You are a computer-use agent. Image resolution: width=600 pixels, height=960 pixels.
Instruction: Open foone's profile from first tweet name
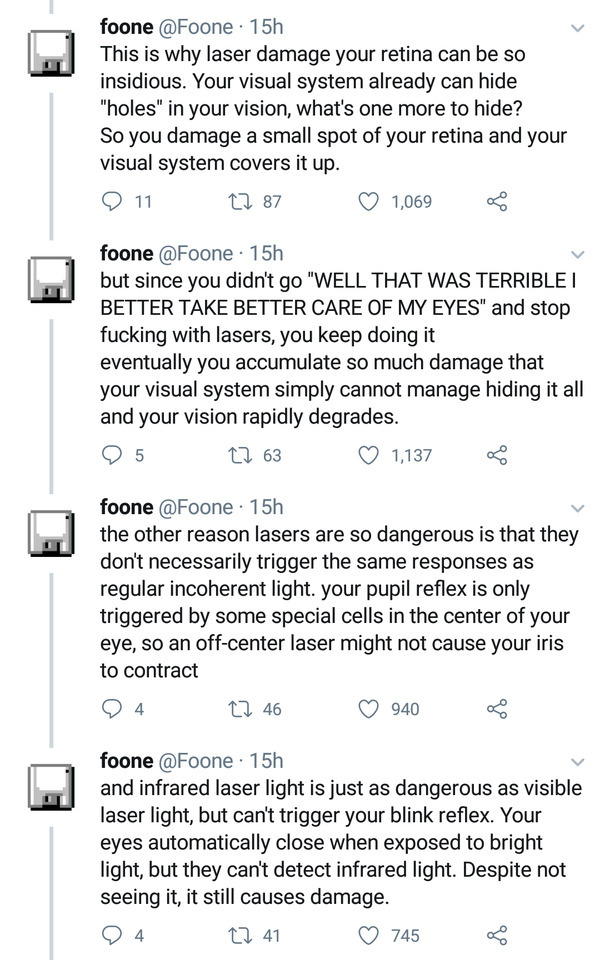click(124, 26)
